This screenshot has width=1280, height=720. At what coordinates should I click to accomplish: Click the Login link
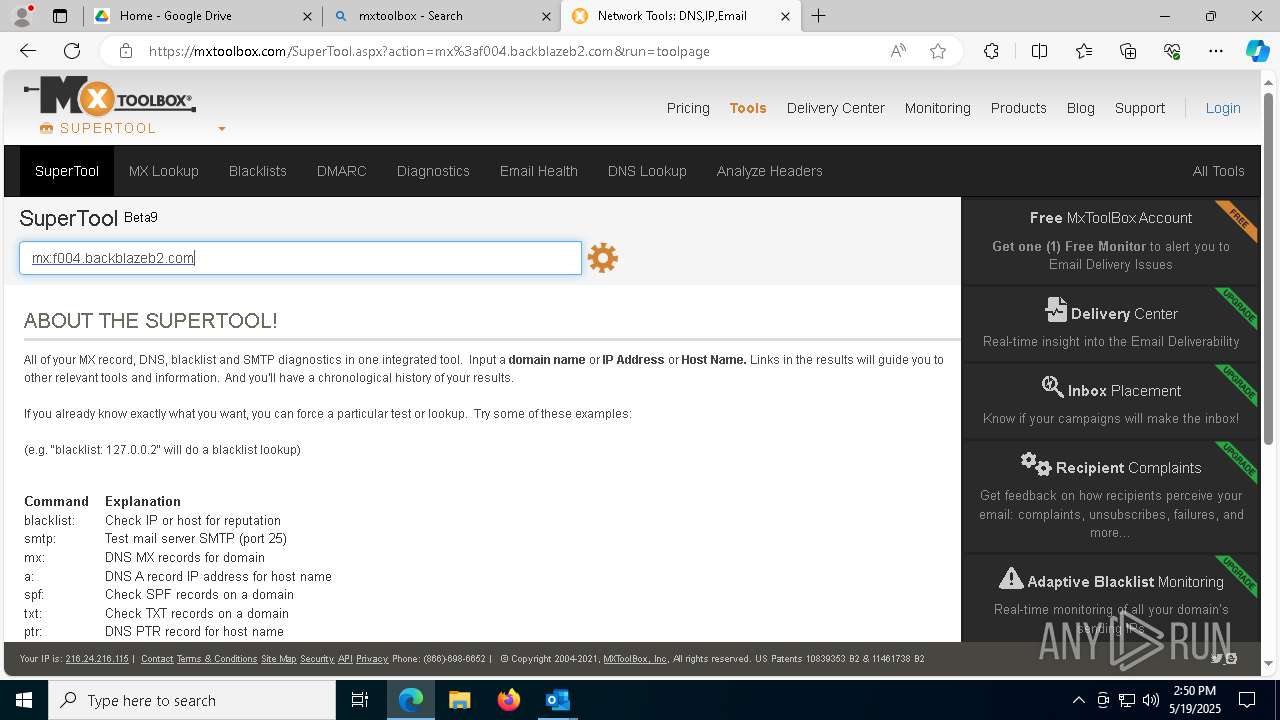[x=1223, y=108]
